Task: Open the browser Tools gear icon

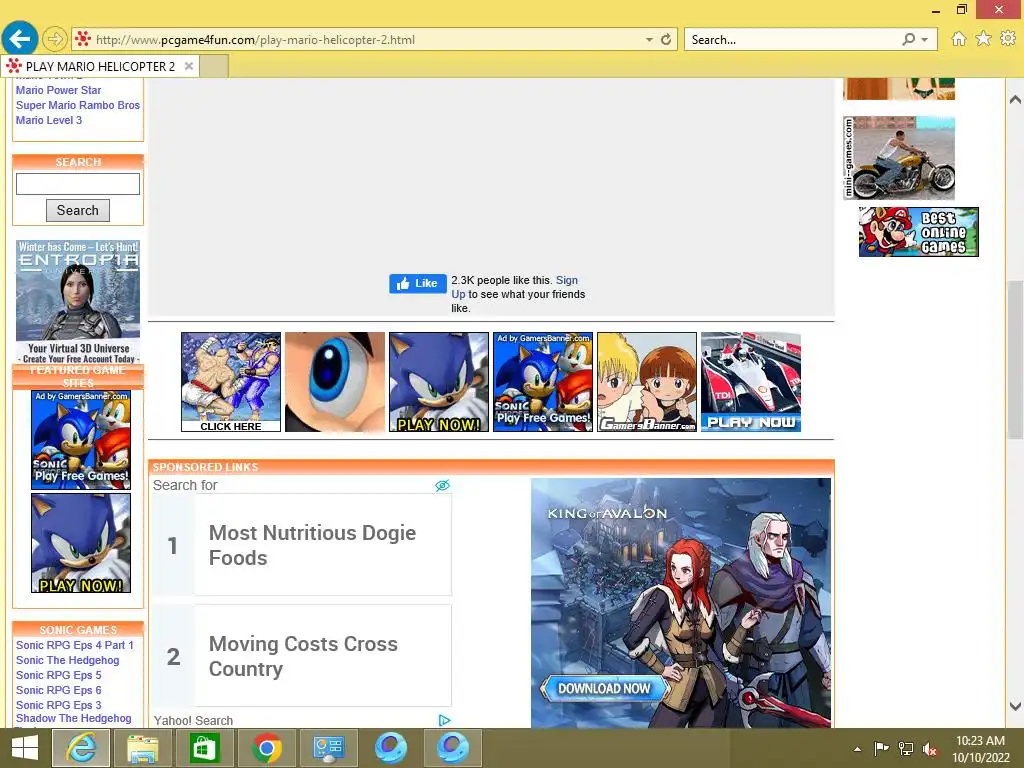Action: point(1008,39)
